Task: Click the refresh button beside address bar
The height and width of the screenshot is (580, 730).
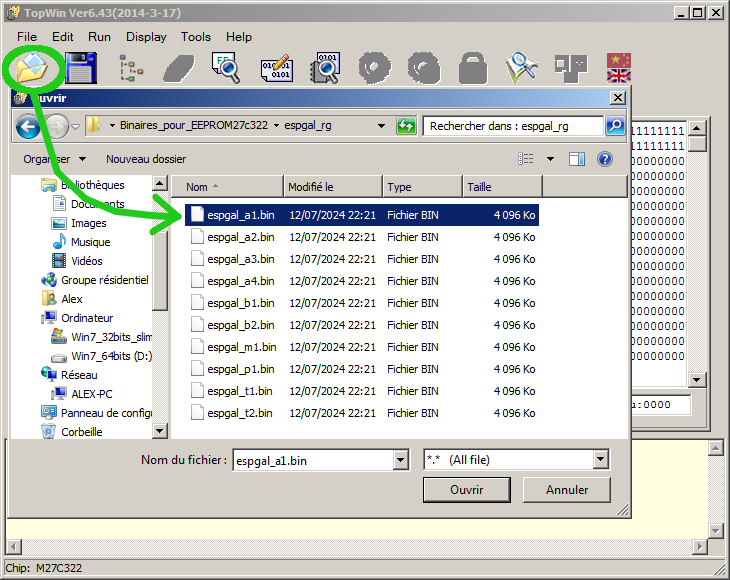Action: [406, 126]
